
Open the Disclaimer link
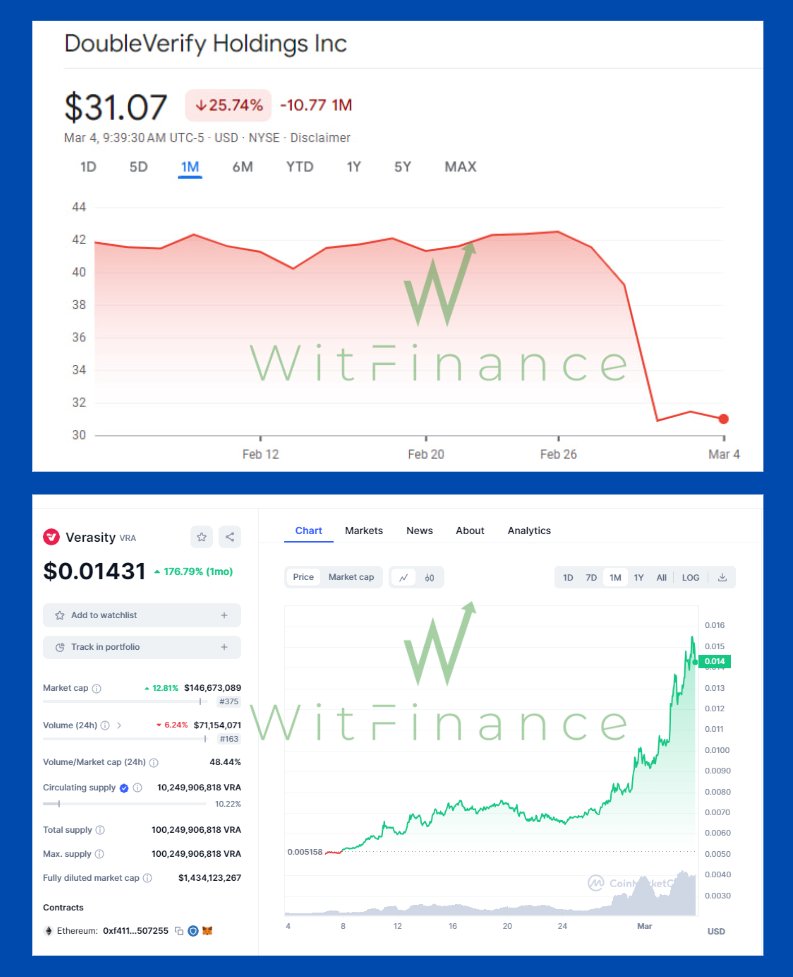coord(320,138)
